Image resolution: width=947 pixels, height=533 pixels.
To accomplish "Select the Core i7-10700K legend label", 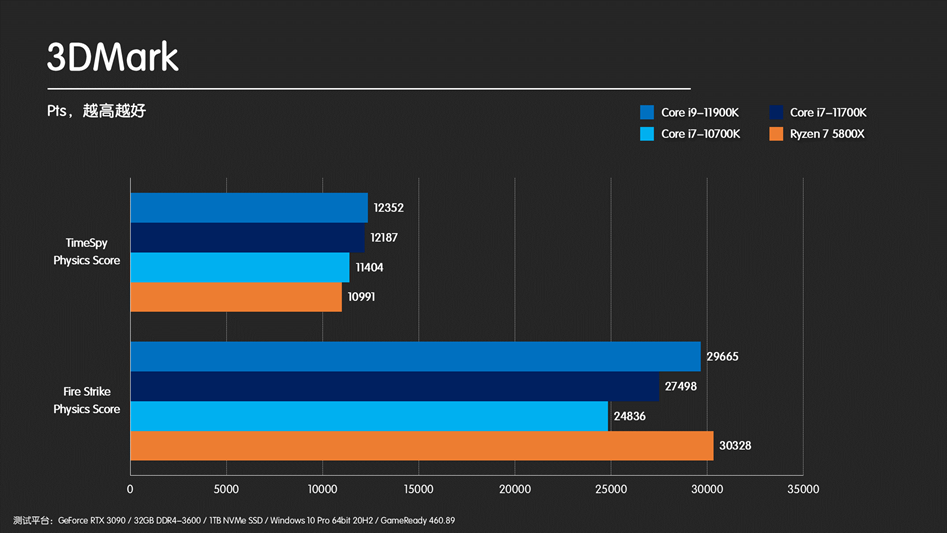I will (x=701, y=134).
